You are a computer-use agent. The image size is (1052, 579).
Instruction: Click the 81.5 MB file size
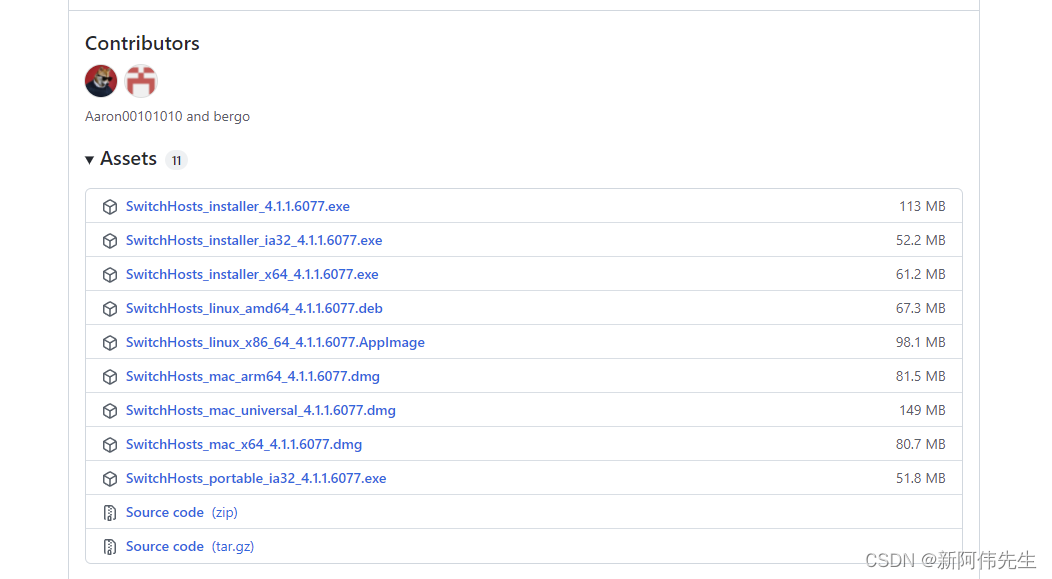920,376
